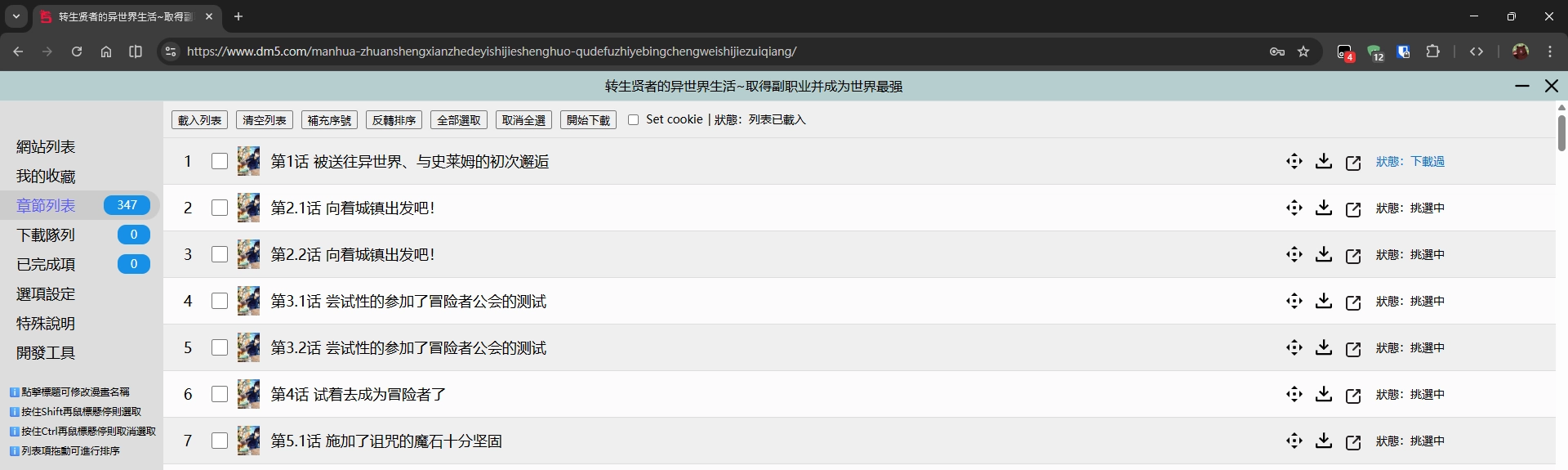This screenshot has width=1568, height=470.
Task: Open the browser tab search dropdown
Action: click(x=16, y=16)
